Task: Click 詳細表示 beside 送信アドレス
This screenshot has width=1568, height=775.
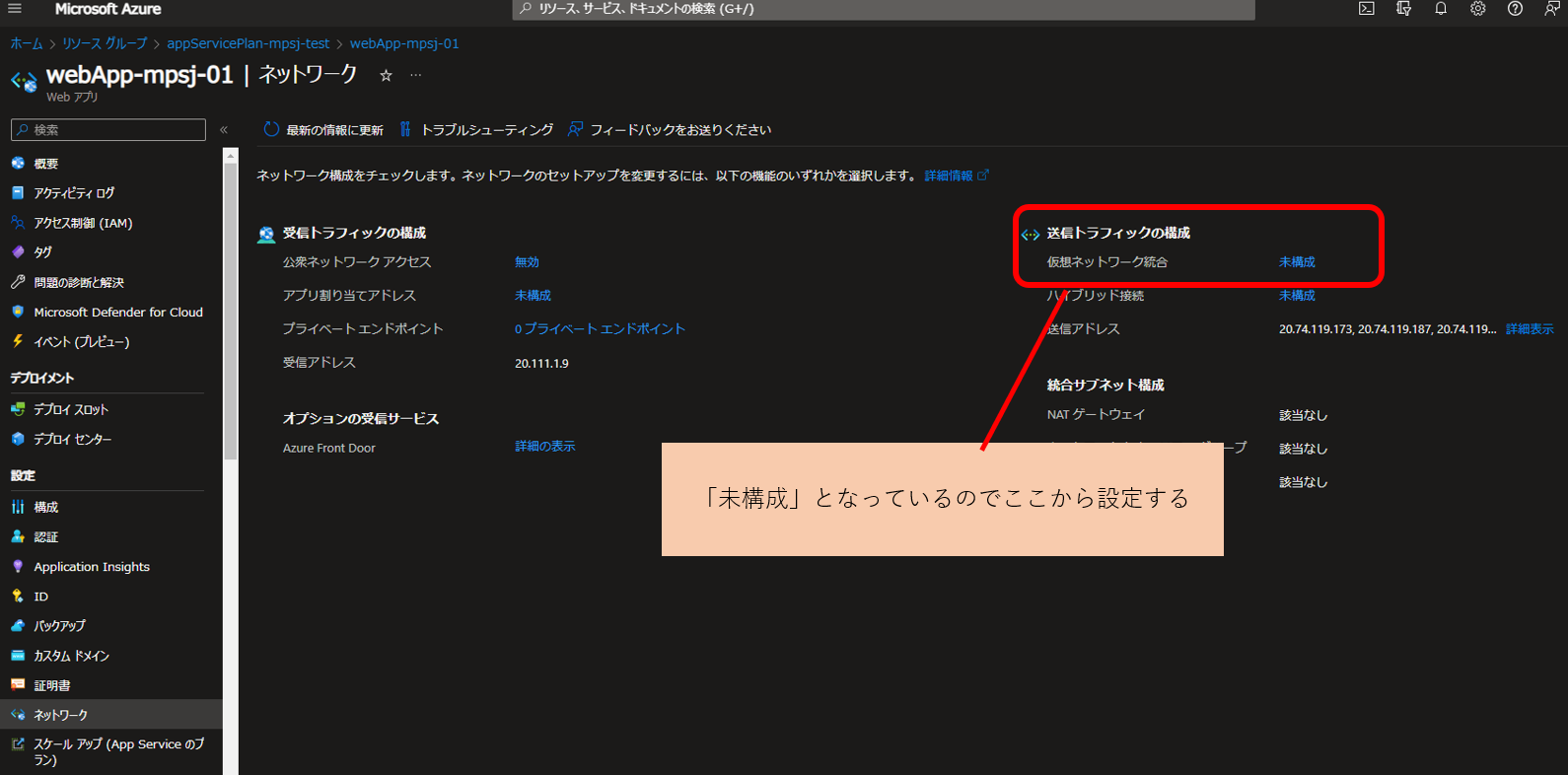Action: (1530, 329)
